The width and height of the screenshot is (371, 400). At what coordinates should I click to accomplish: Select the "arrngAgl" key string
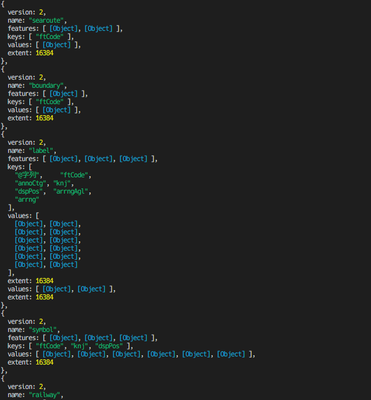pyautogui.click(x=70, y=192)
